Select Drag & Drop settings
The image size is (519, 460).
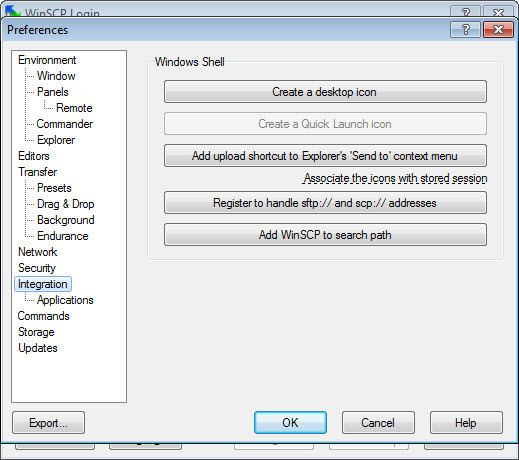(x=66, y=204)
